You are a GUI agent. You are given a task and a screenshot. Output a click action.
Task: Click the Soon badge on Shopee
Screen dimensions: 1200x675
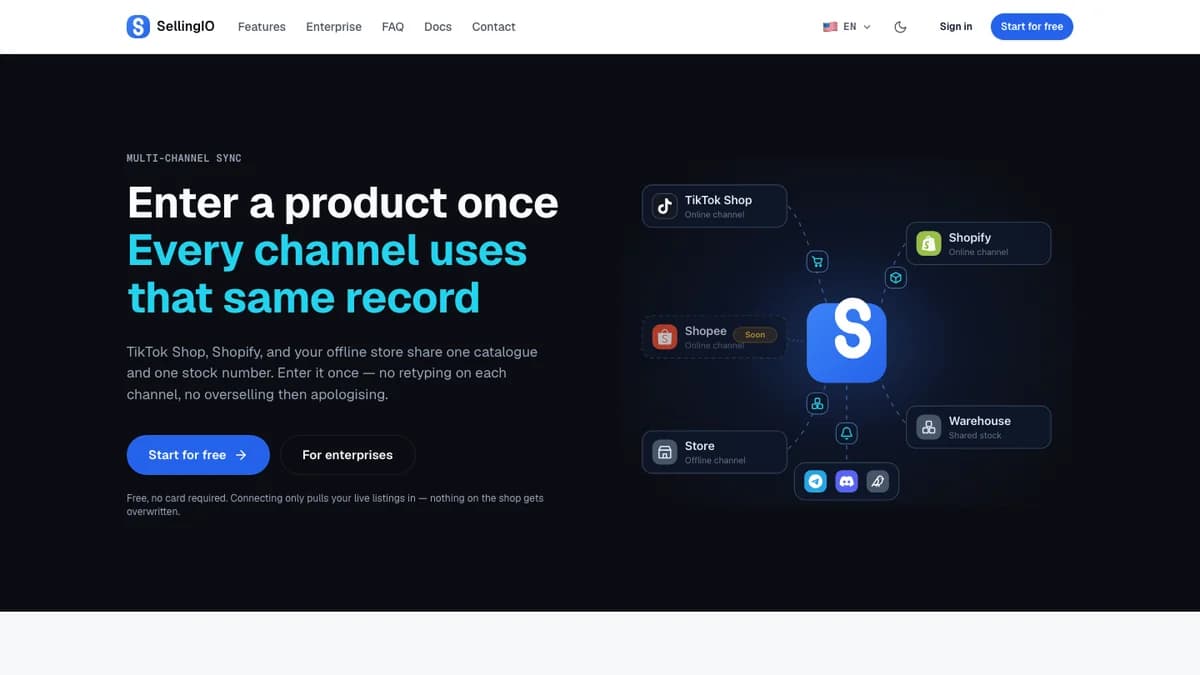(755, 335)
